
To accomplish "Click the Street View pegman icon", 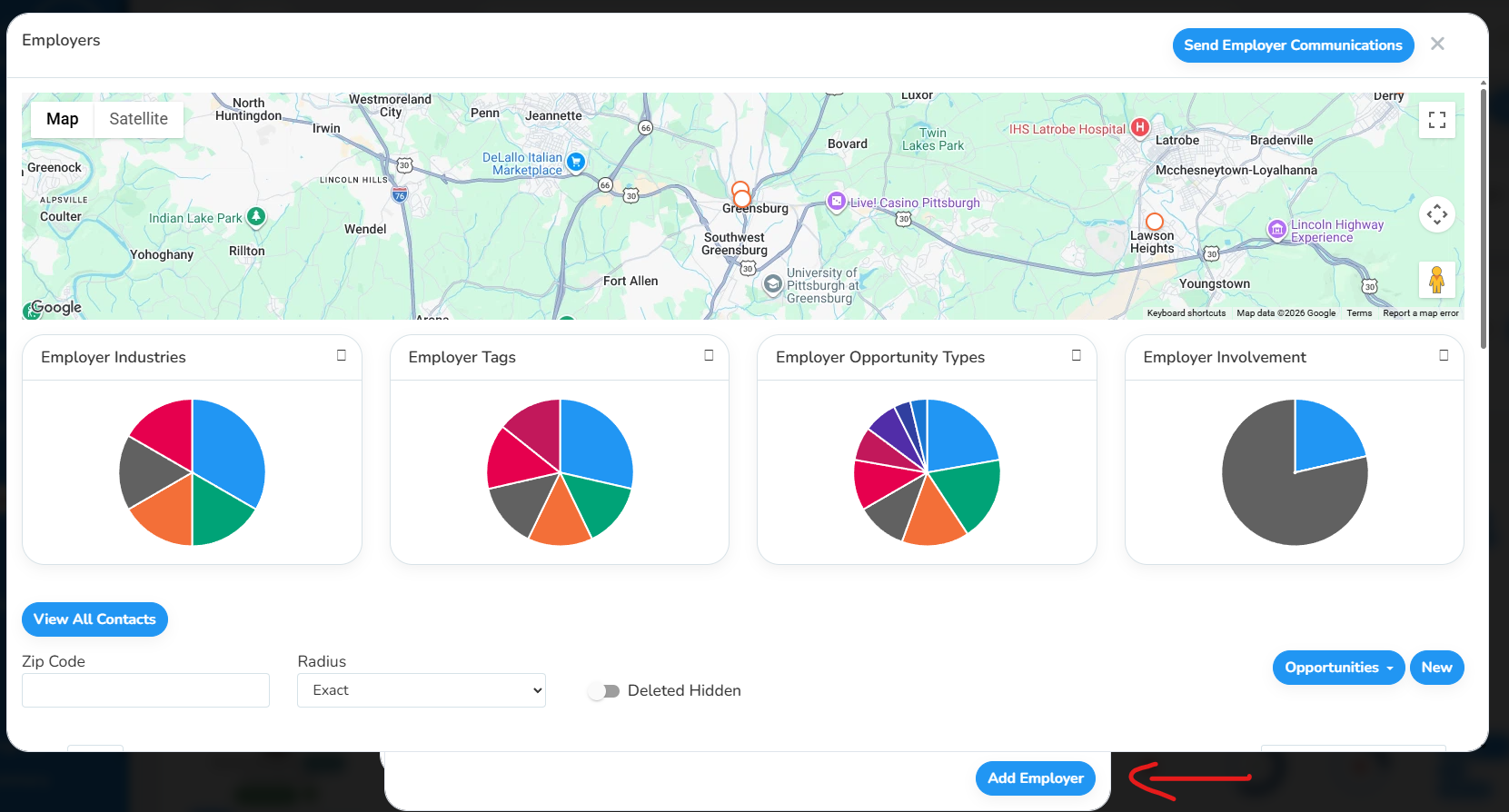I will [1436, 280].
